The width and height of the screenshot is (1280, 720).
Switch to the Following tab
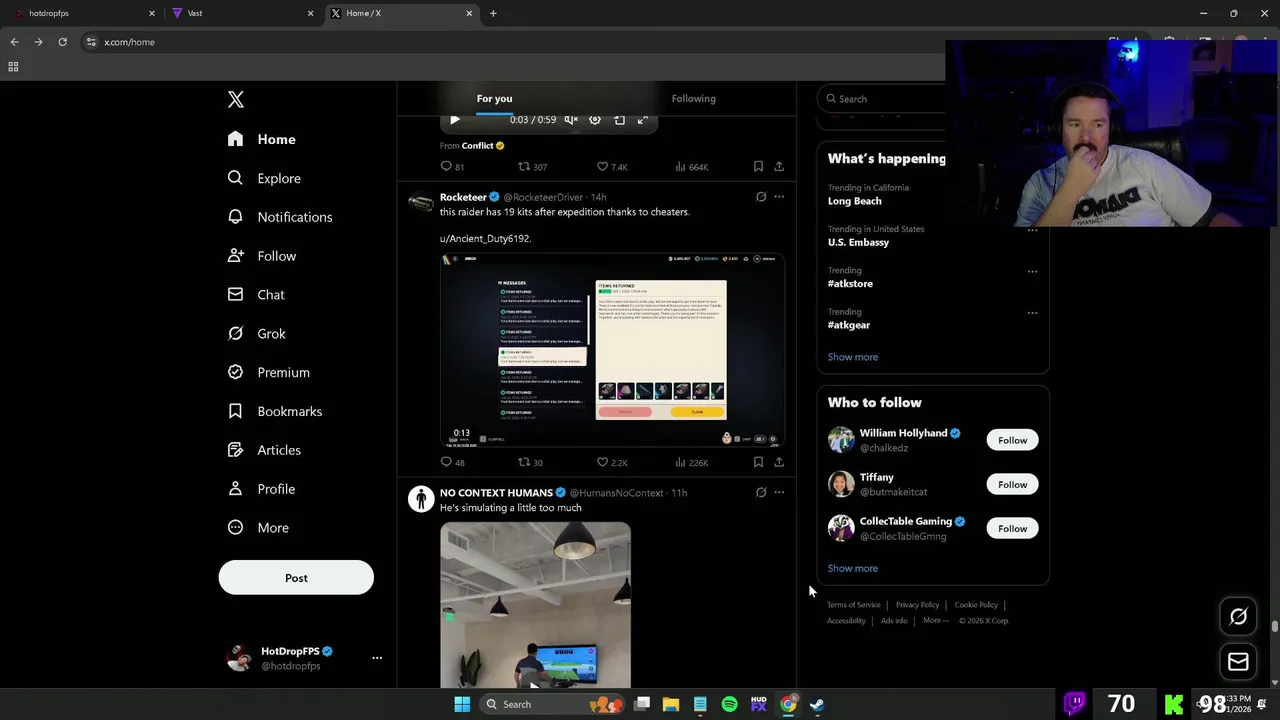click(693, 99)
